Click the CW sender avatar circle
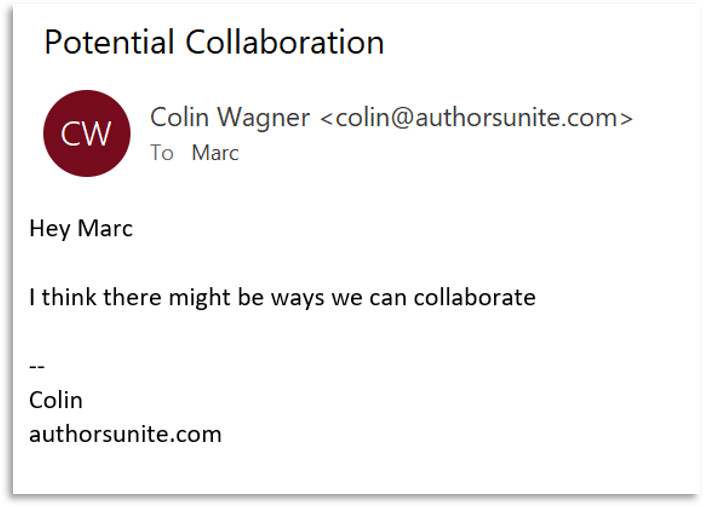The image size is (704, 507). point(86,134)
